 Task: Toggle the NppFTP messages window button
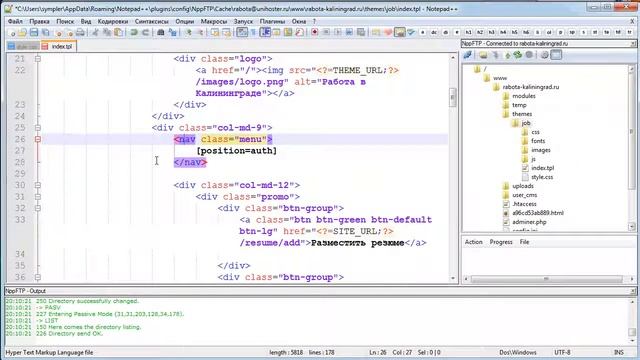coord(556,55)
